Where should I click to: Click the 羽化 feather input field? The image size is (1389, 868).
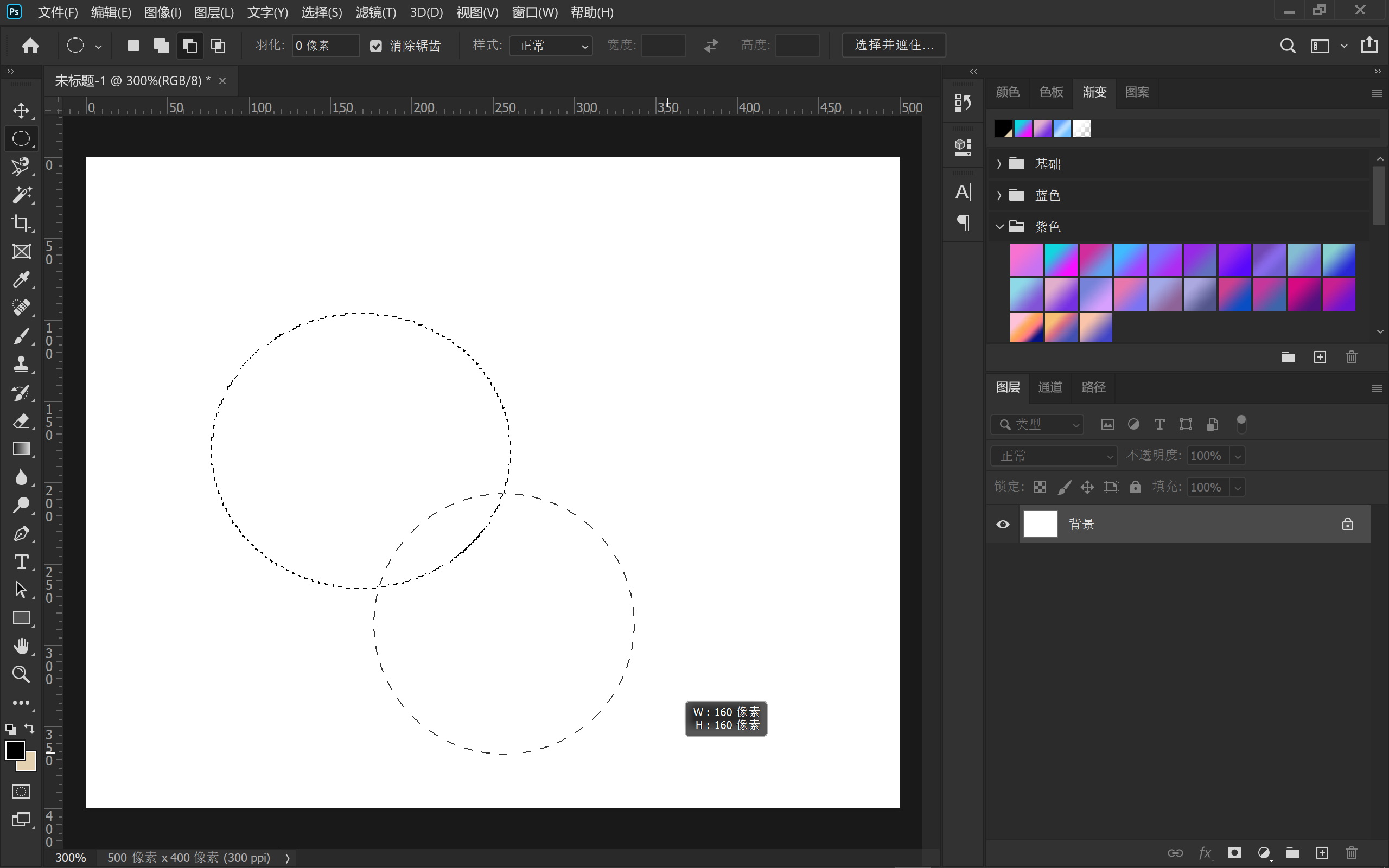[x=326, y=46]
